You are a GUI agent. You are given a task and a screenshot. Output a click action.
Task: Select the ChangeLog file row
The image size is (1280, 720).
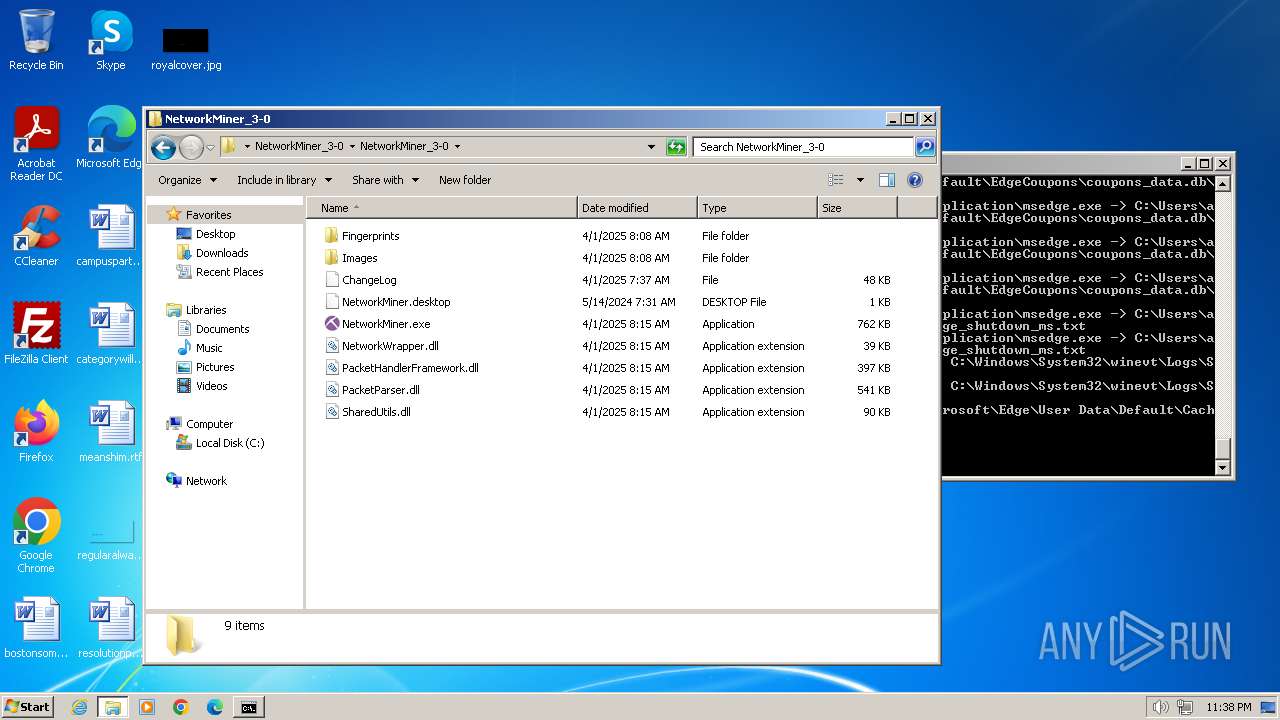point(368,280)
